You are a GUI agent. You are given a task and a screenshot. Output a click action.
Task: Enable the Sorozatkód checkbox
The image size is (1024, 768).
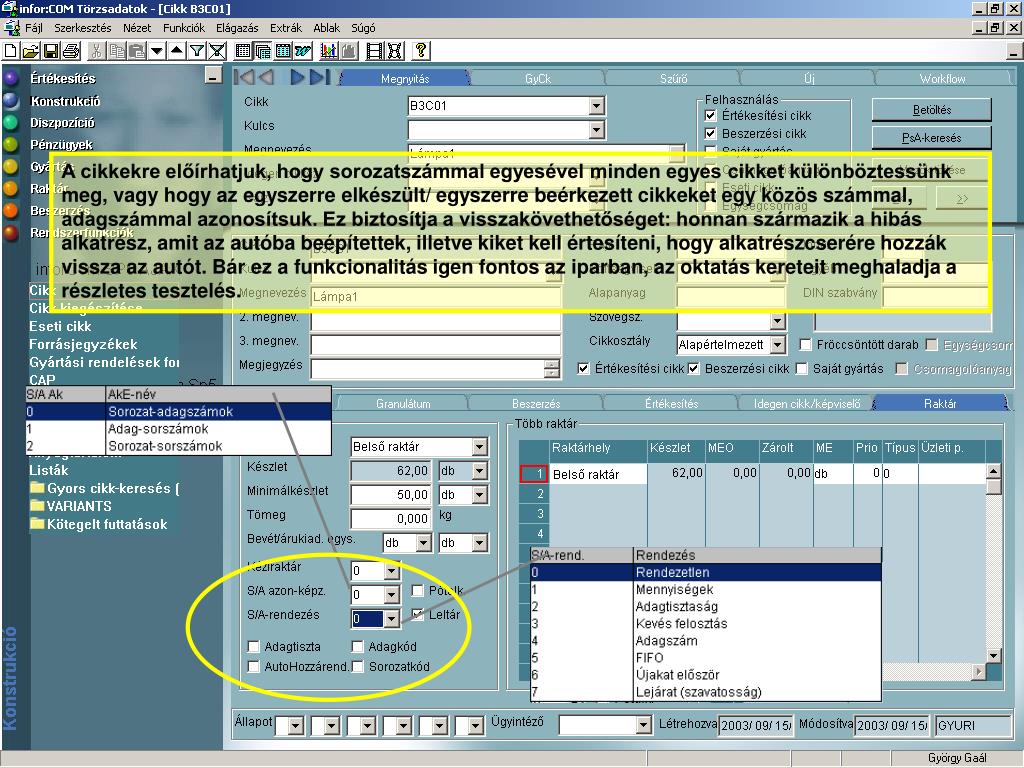click(357, 667)
